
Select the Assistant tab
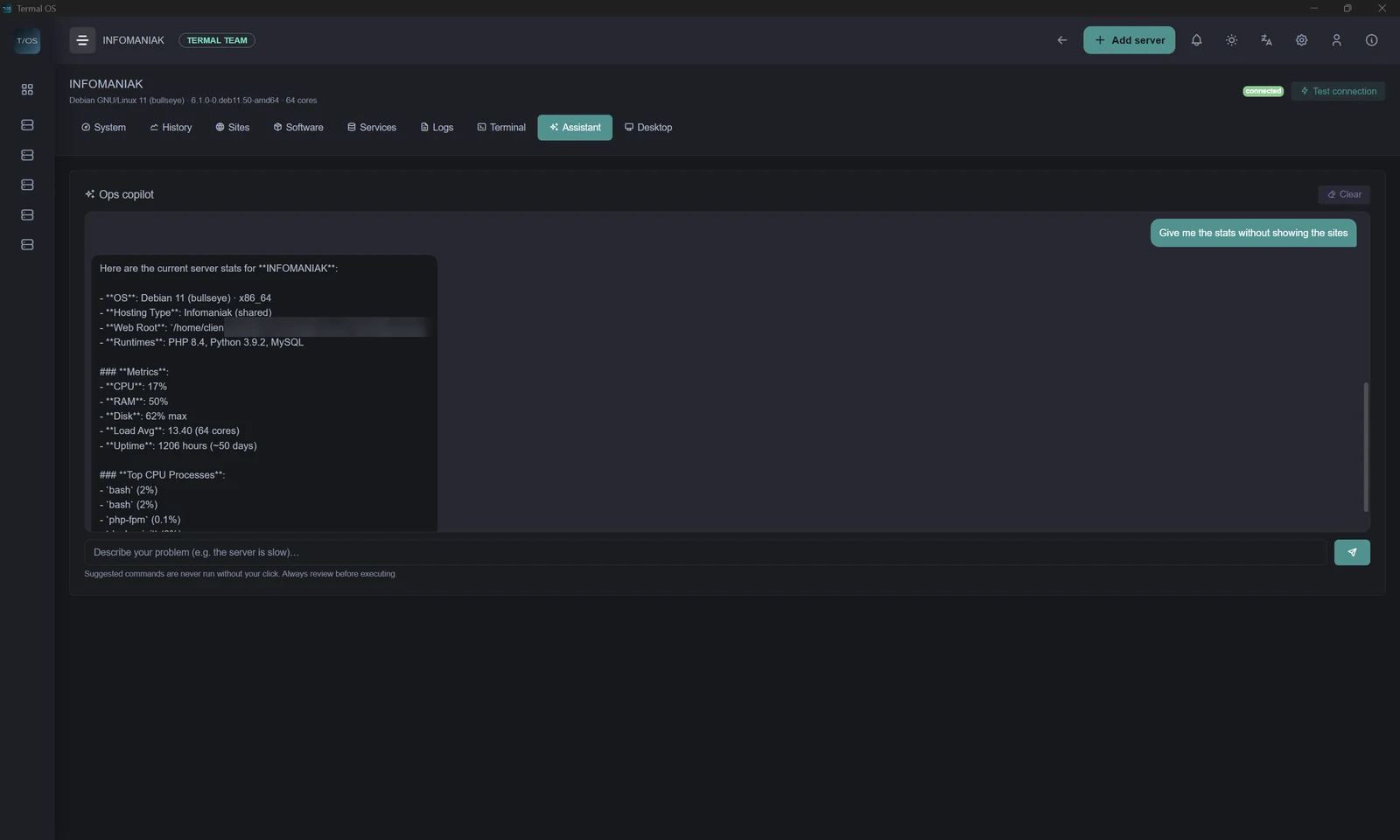coord(575,128)
